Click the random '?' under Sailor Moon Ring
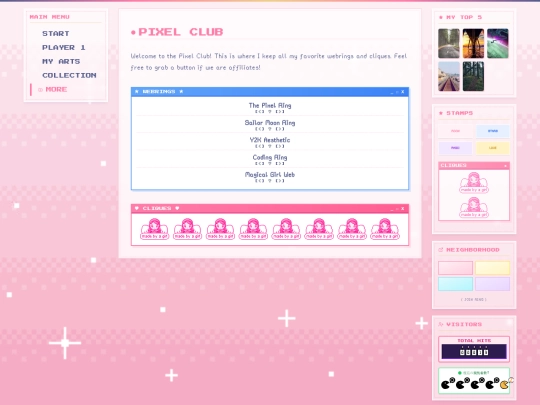Image resolution: width=540 pixels, height=405 pixels. click(x=270, y=129)
